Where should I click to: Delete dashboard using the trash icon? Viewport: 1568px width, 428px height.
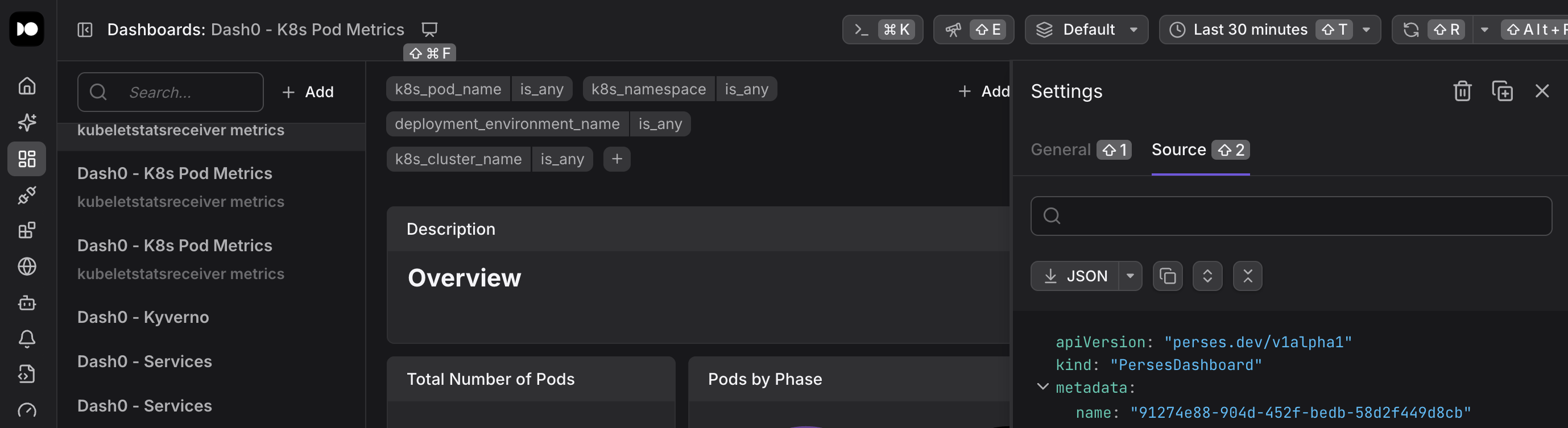coord(1462,91)
